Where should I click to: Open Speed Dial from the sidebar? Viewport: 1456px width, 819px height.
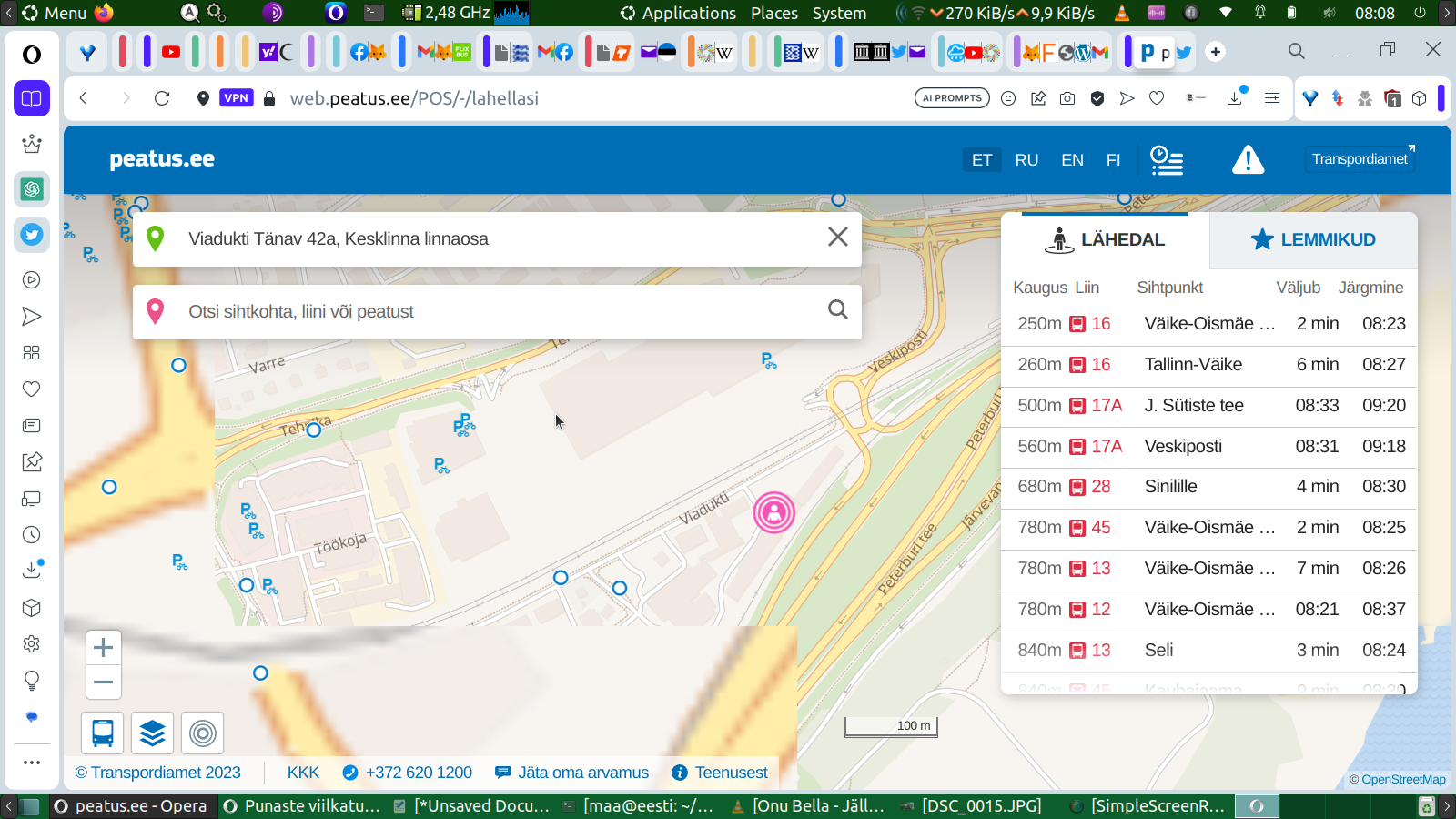pyautogui.click(x=32, y=353)
